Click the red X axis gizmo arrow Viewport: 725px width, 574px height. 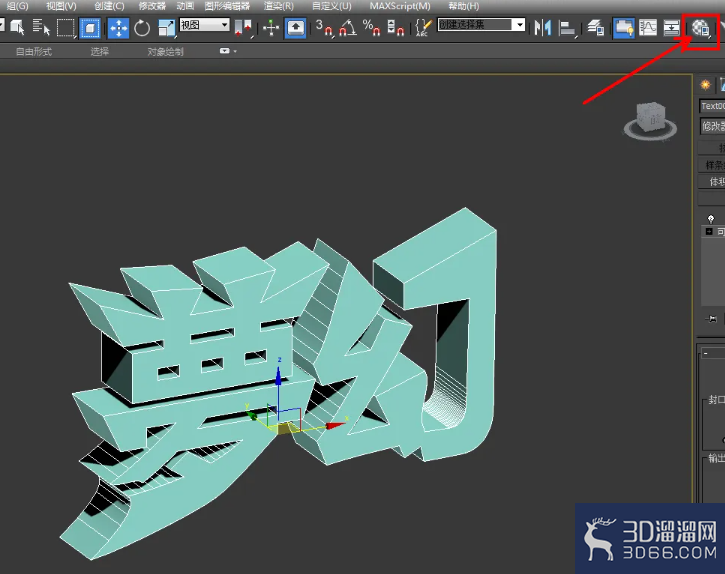click(x=335, y=425)
